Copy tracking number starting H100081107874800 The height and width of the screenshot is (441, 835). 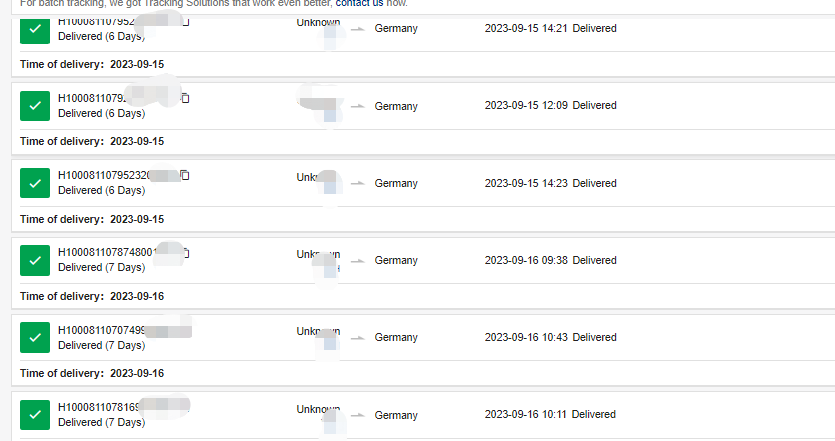click(186, 253)
